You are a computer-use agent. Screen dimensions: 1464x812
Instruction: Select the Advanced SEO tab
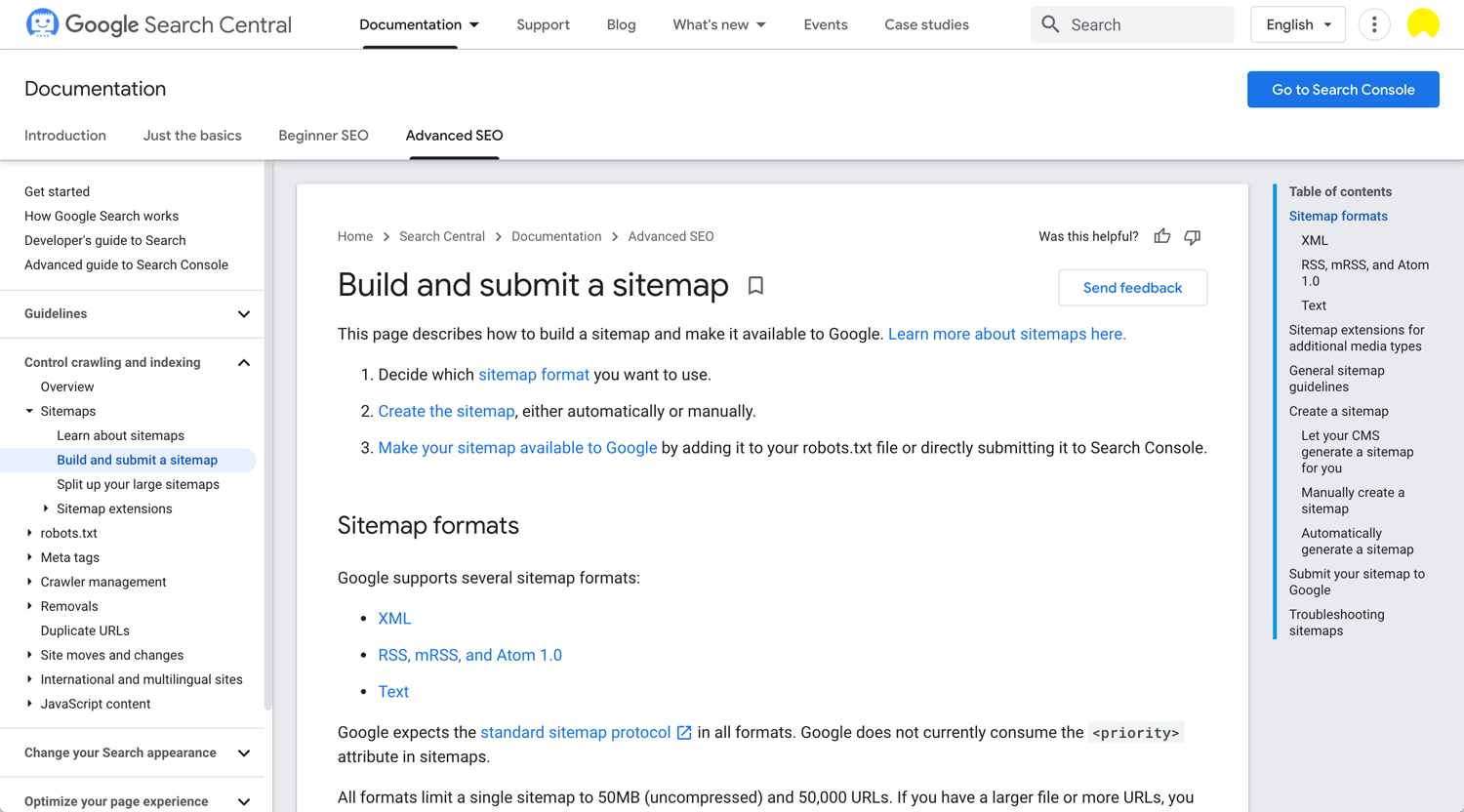pos(455,136)
